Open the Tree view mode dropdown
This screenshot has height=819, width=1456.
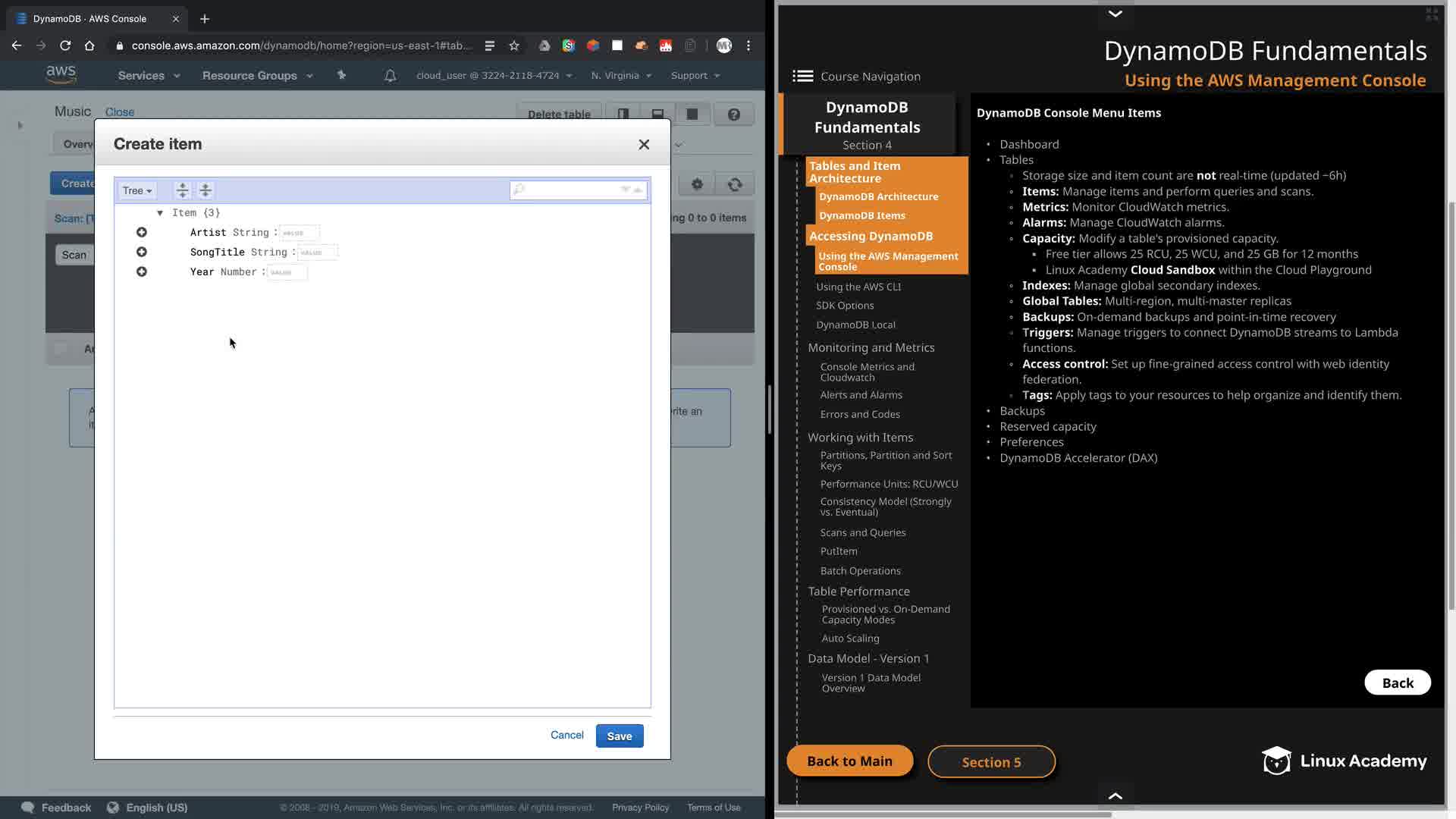137,190
